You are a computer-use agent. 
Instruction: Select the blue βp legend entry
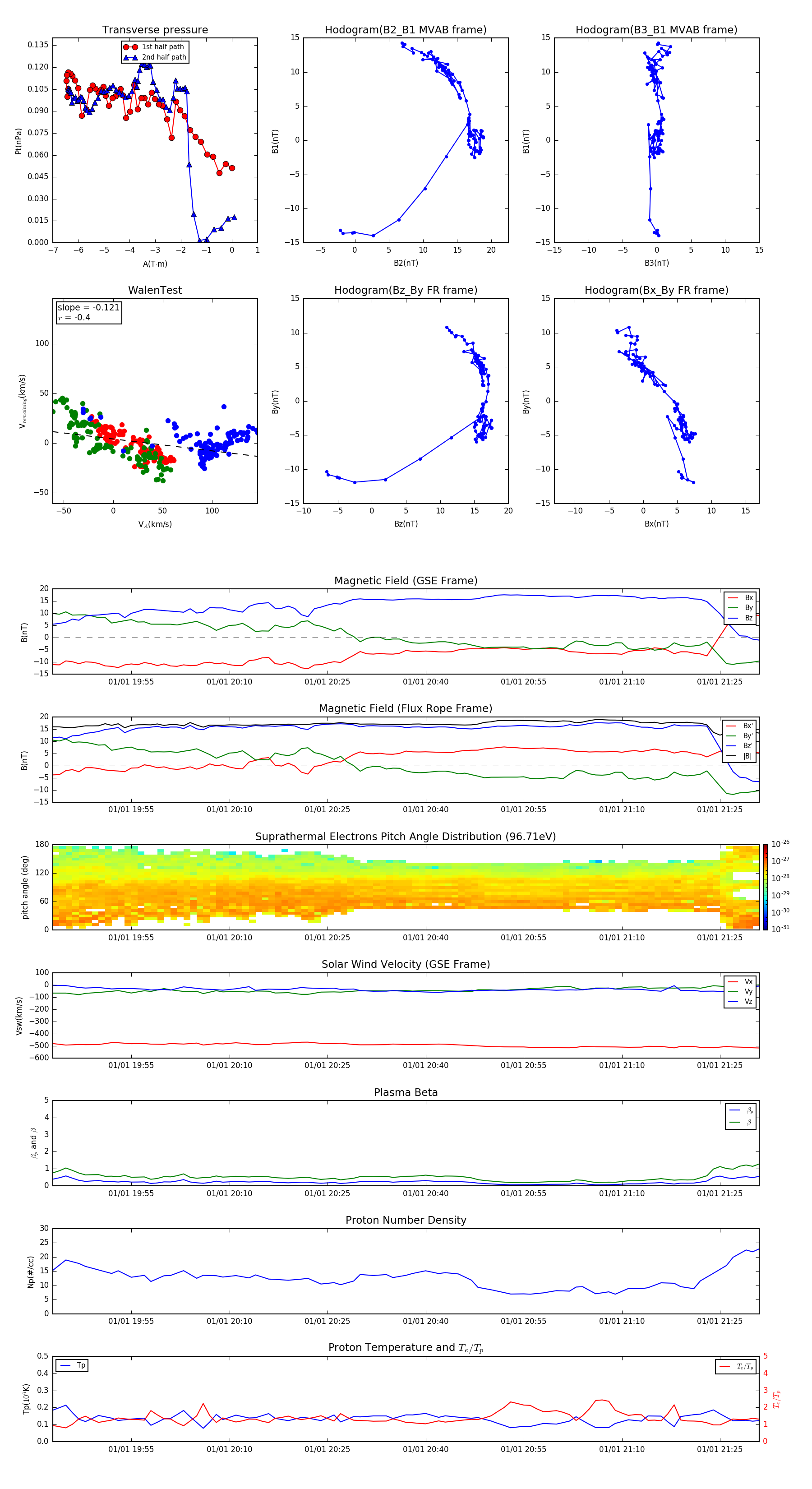pyautogui.click(x=742, y=1111)
